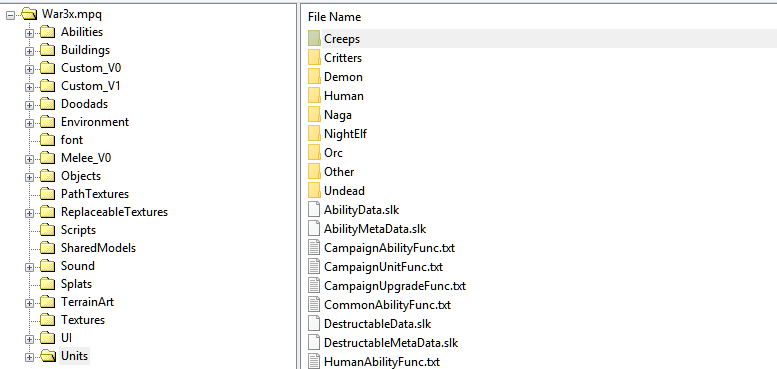
Task: Click the Abilities folder icon in tree
Action: click(48, 32)
